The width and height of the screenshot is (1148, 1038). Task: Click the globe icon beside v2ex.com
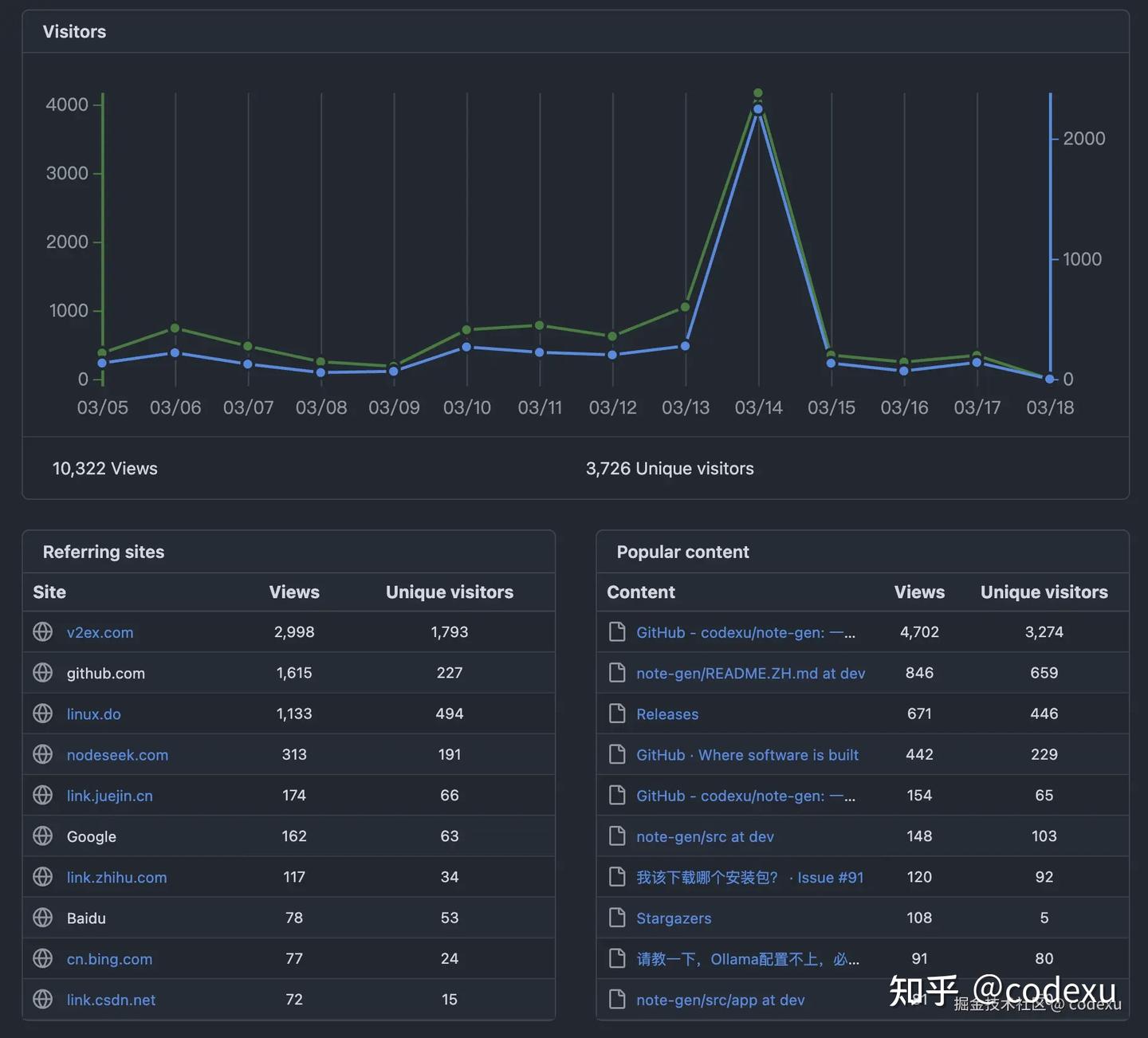(x=43, y=632)
